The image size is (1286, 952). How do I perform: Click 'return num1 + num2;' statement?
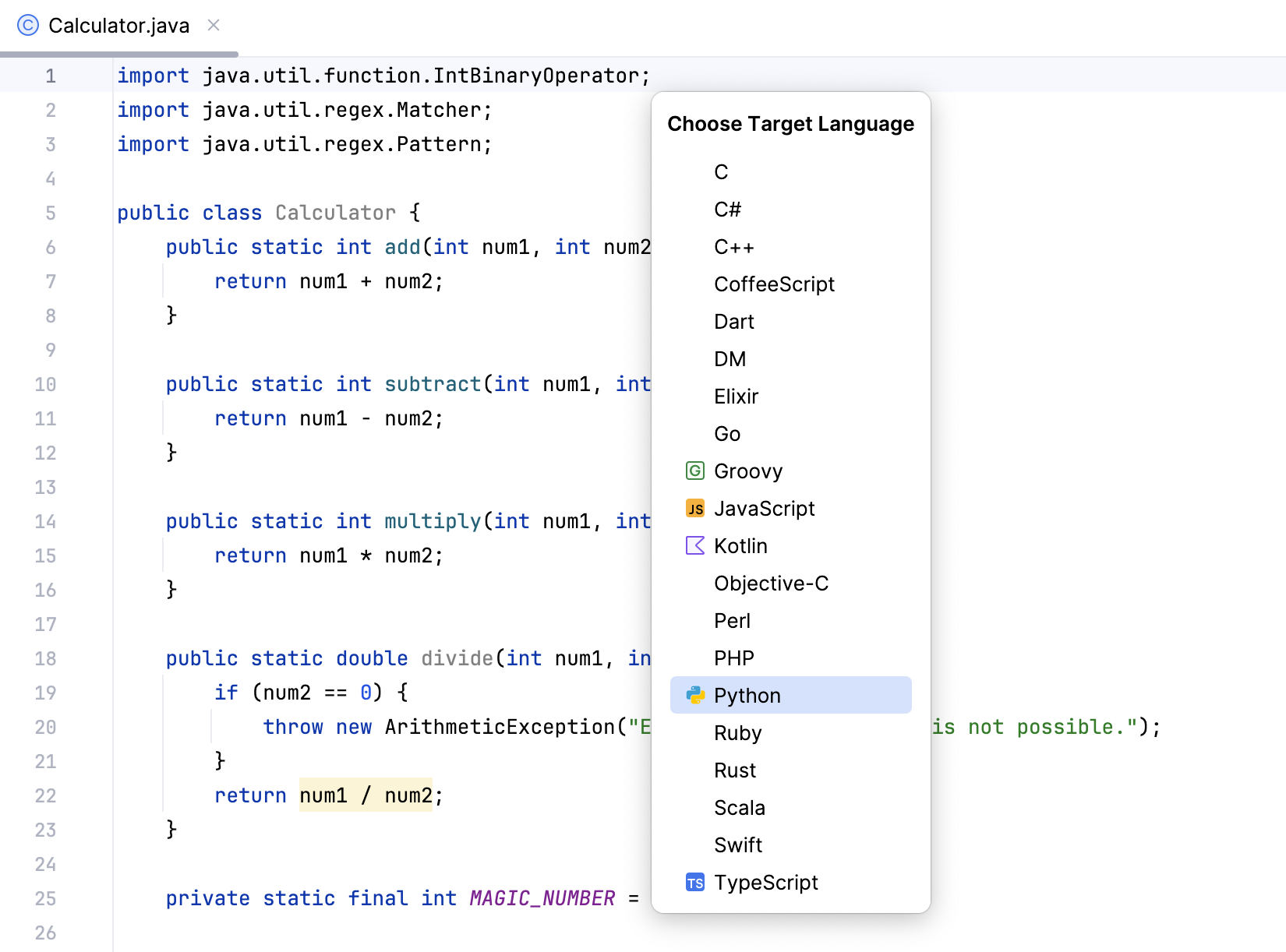[x=329, y=282]
